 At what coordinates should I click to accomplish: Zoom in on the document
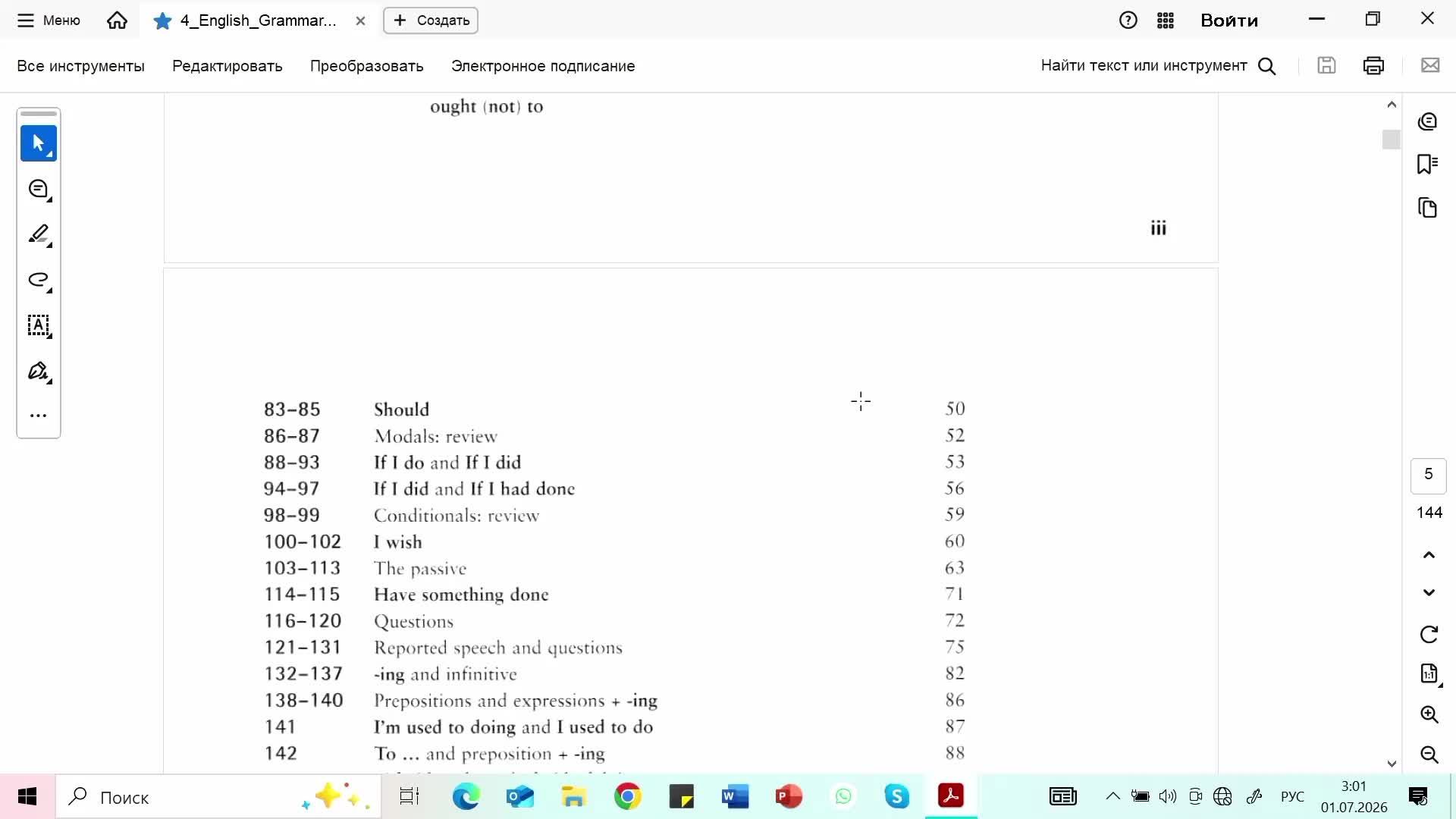[x=1429, y=714]
